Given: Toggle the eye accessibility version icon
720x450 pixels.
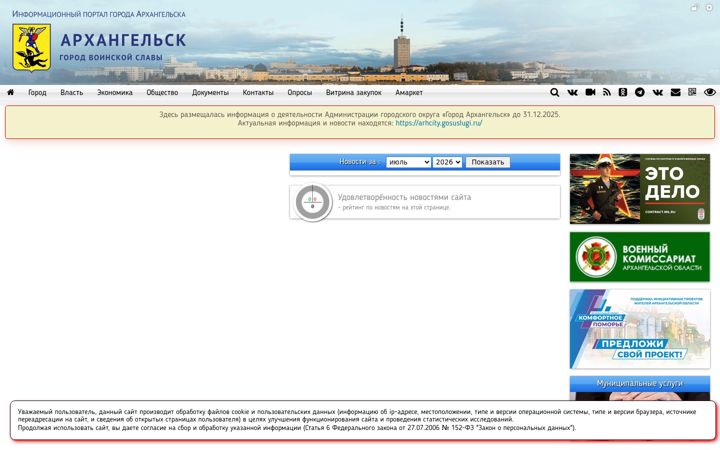Looking at the screenshot, I should tap(709, 93).
